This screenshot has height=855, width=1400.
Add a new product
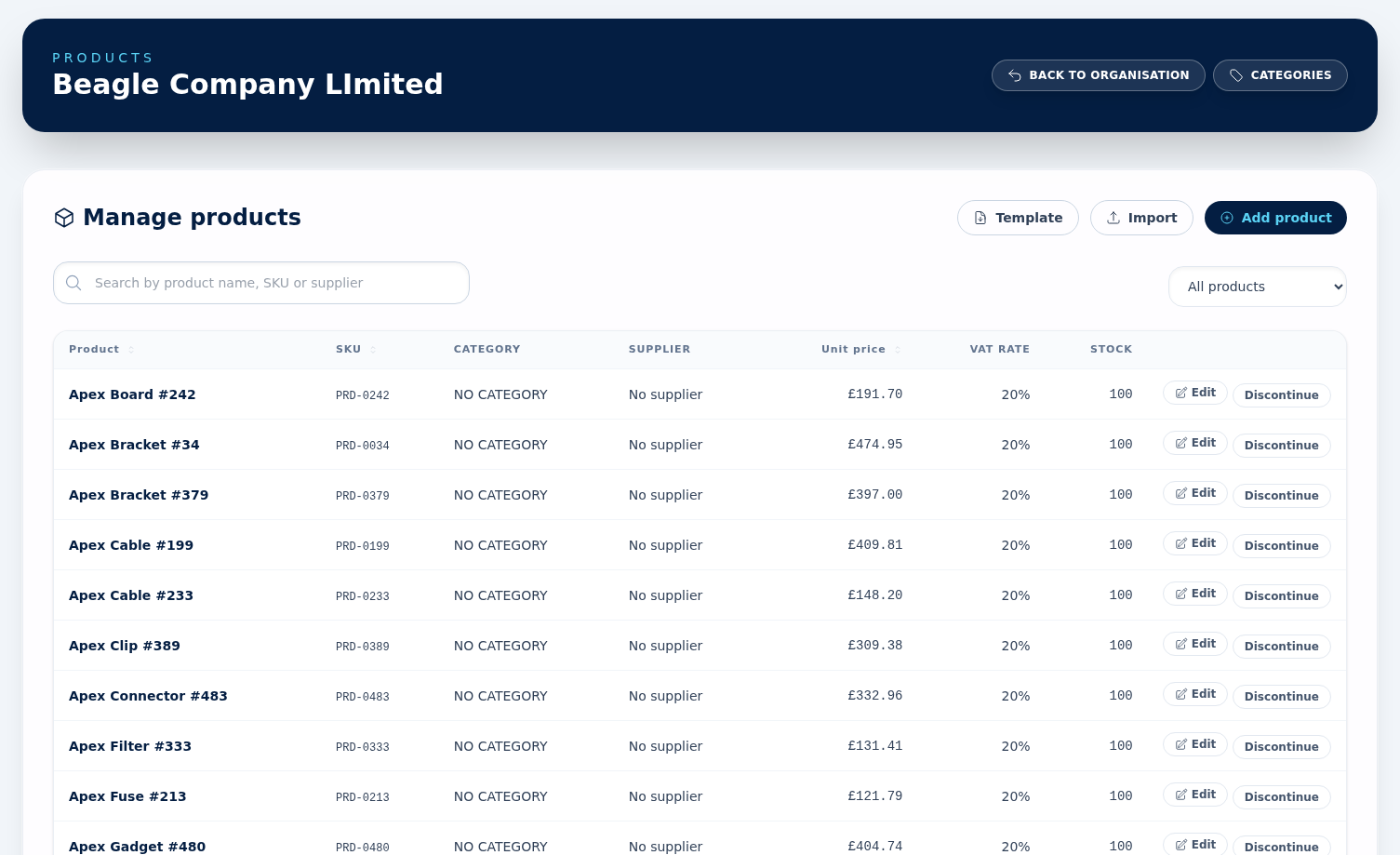click(1275, 218)
